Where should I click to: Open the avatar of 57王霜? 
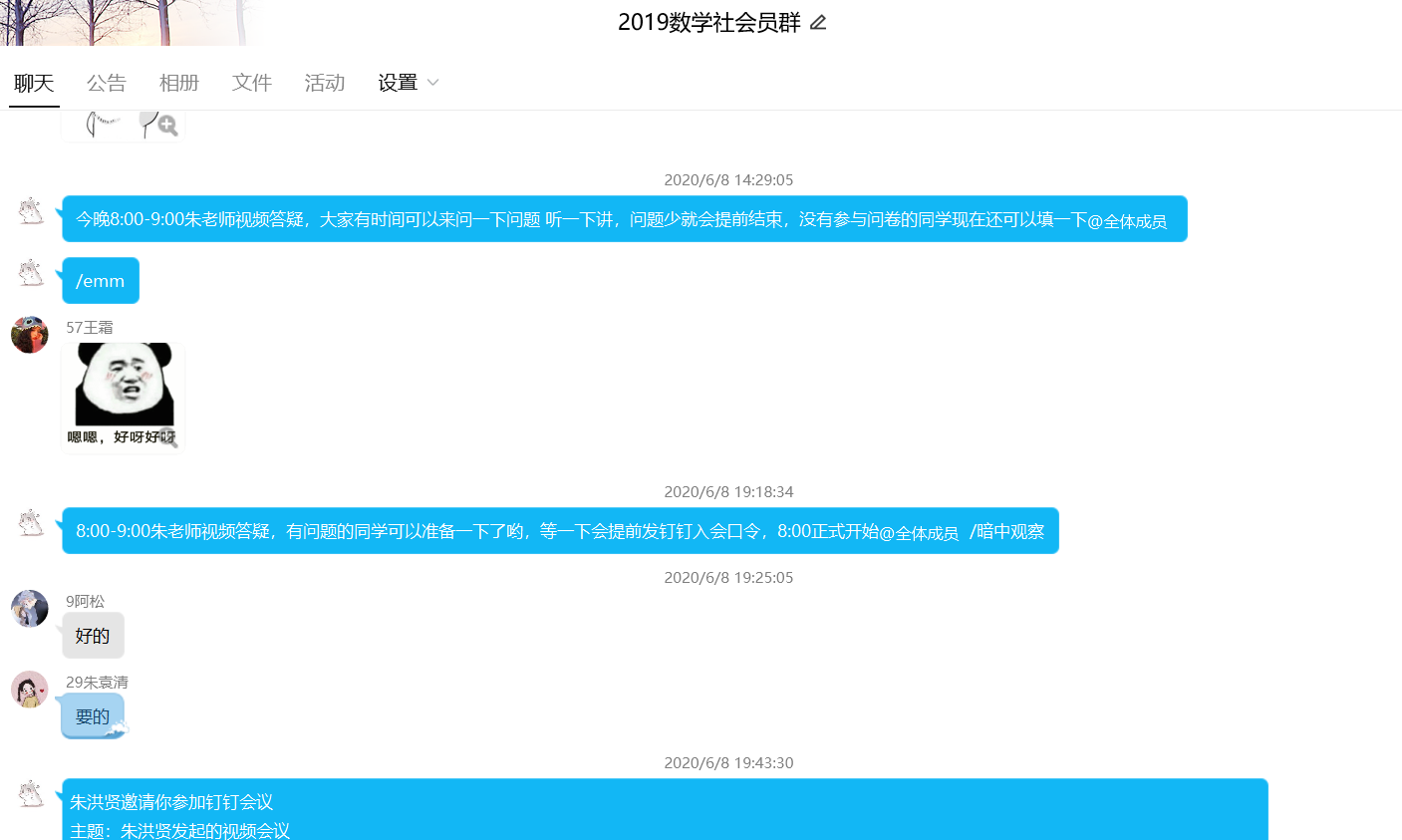30,335
